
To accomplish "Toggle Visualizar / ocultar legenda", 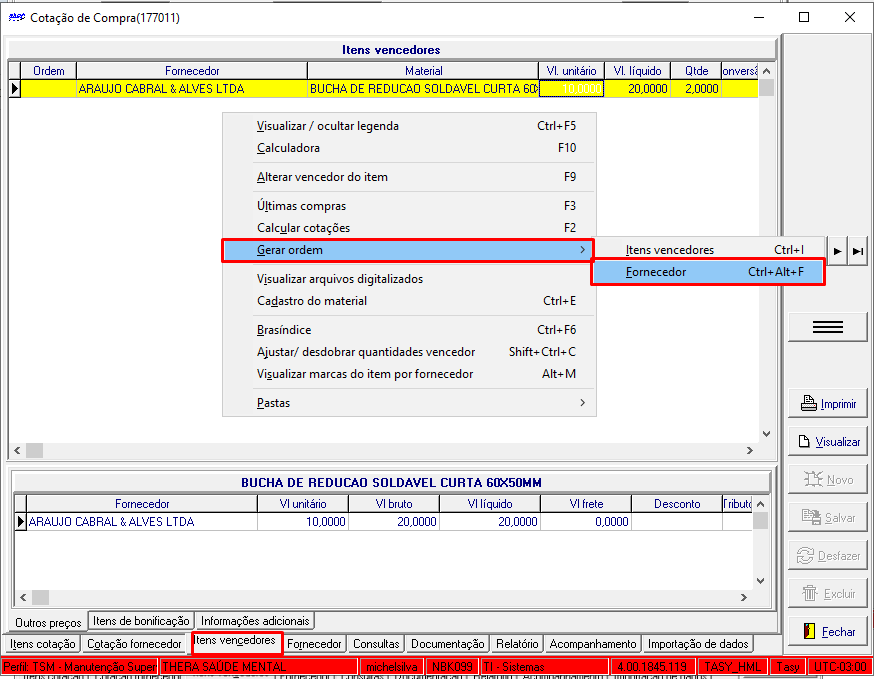I will point(409,126).
